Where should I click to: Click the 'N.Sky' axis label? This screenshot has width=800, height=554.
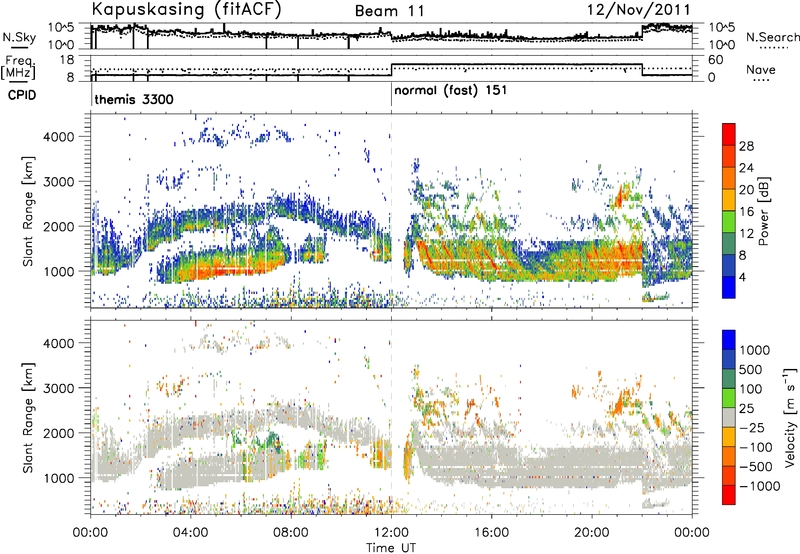19,37
